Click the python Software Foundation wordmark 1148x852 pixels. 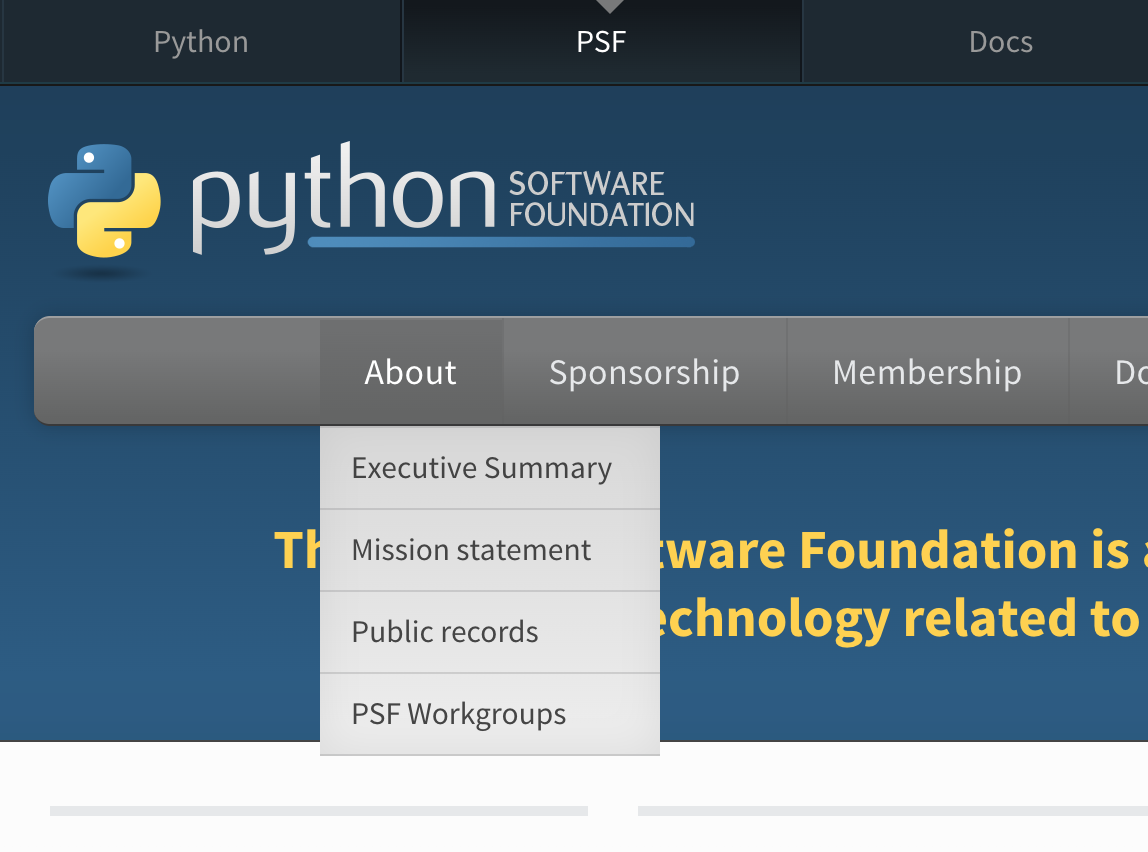(x=443, y=198)
